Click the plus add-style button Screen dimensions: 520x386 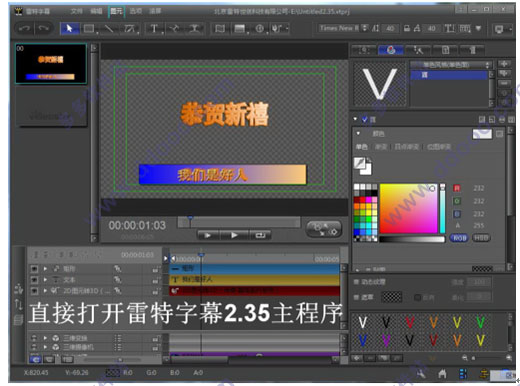504,63
